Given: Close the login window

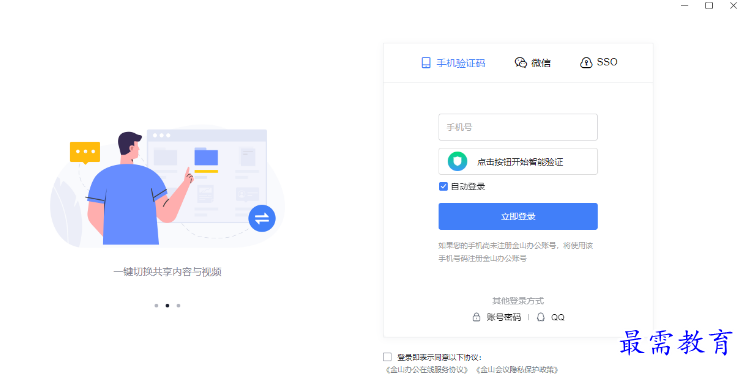Looking at the screenshot, I should point(733,6).
